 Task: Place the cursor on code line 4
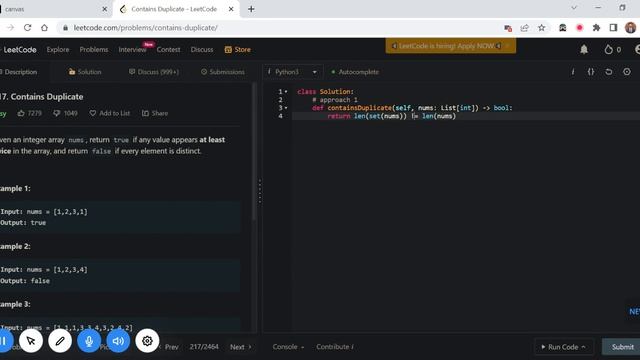coord(465,116)
